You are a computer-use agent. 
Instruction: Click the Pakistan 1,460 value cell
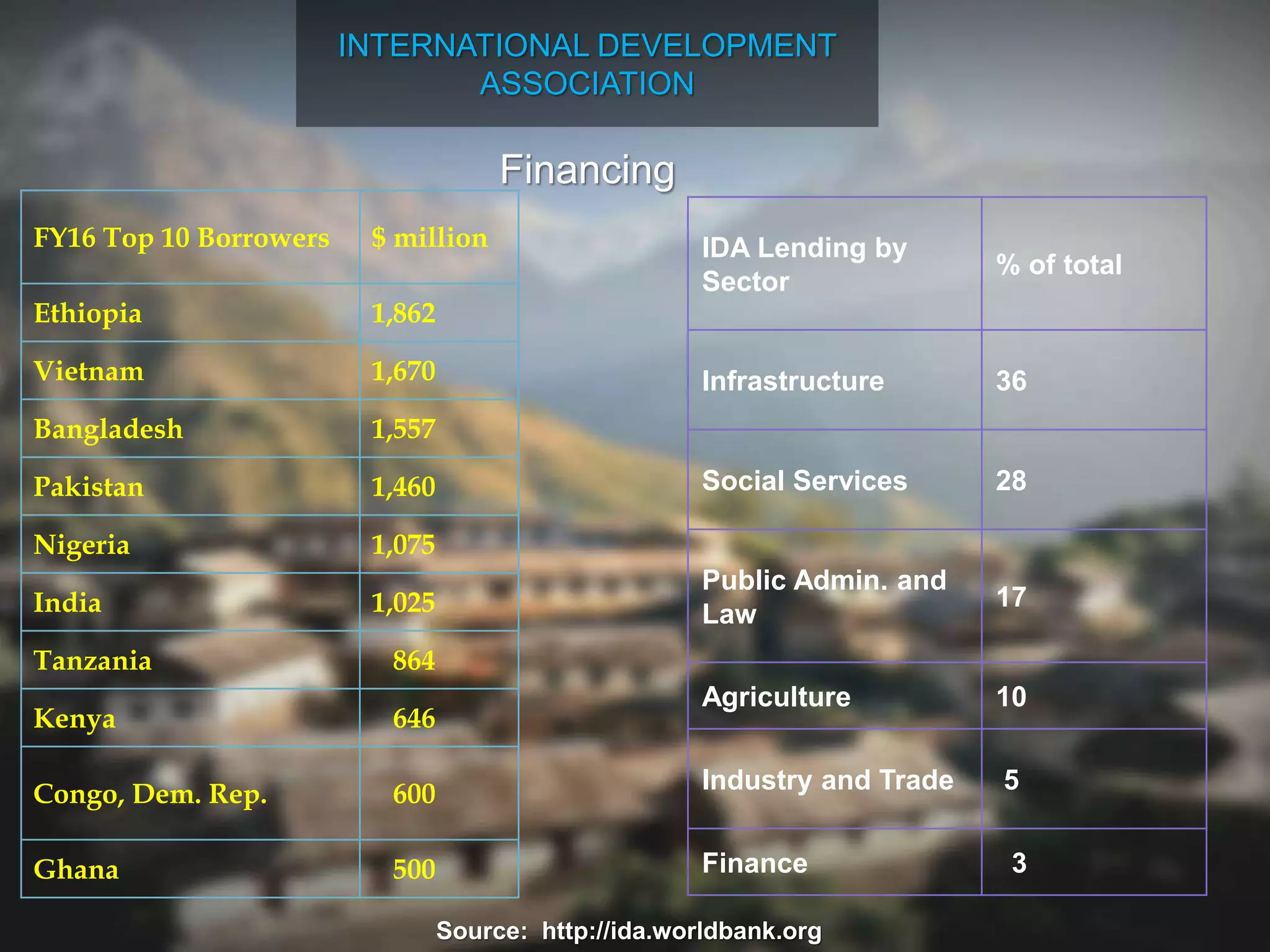pos(403,488)
